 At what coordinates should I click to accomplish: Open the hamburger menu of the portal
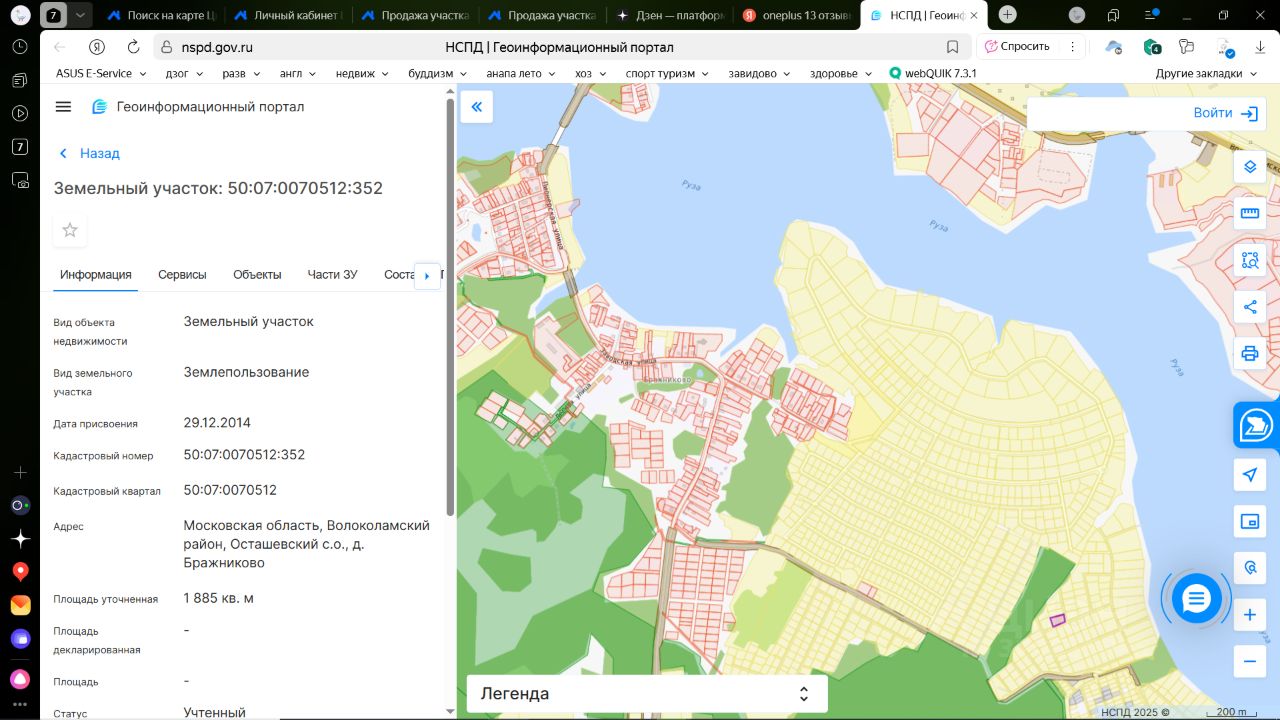click(63, 107)
